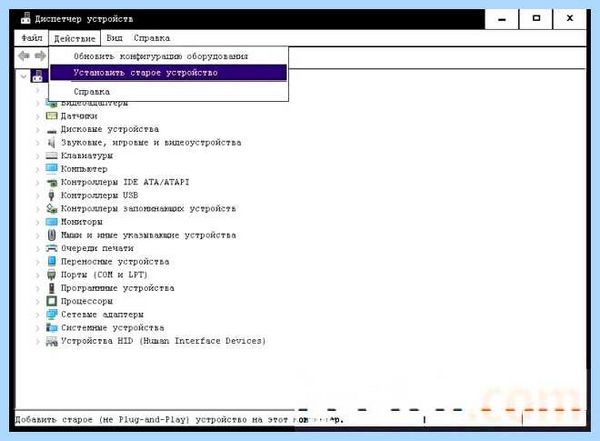This screenshot has width=600, height=441.
Task: Open the Вид menu
Action: pyautogui.click(x=114, y=38)
